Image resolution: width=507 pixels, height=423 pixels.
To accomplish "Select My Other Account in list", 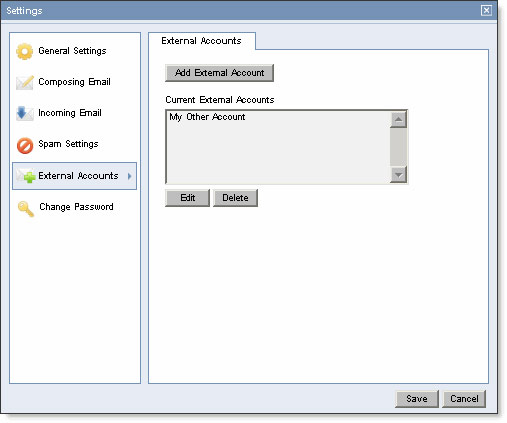I will [207, 117].
